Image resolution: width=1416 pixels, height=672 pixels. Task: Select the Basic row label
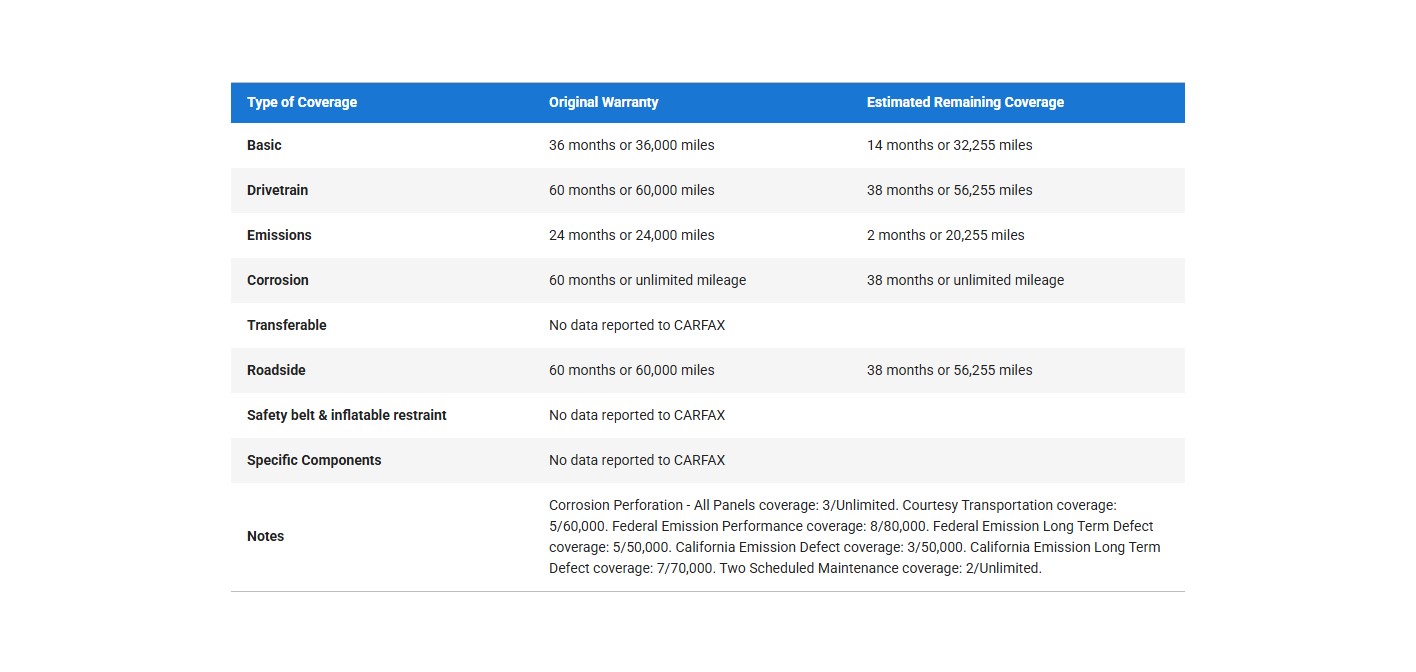pos(264,145)
